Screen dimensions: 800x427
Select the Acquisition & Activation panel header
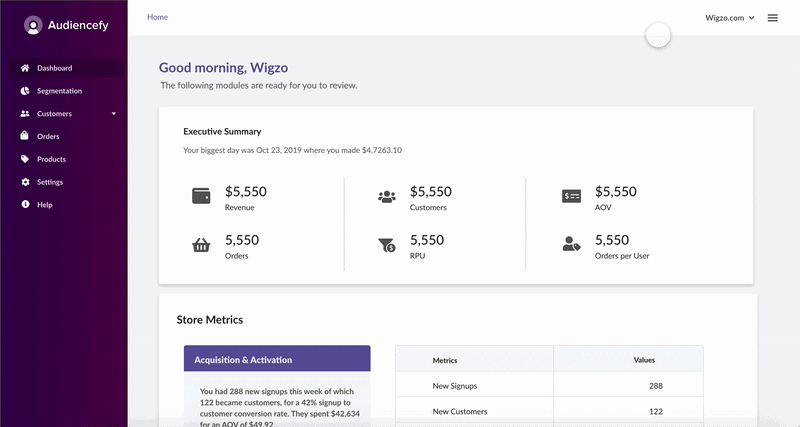pos(277,359)
